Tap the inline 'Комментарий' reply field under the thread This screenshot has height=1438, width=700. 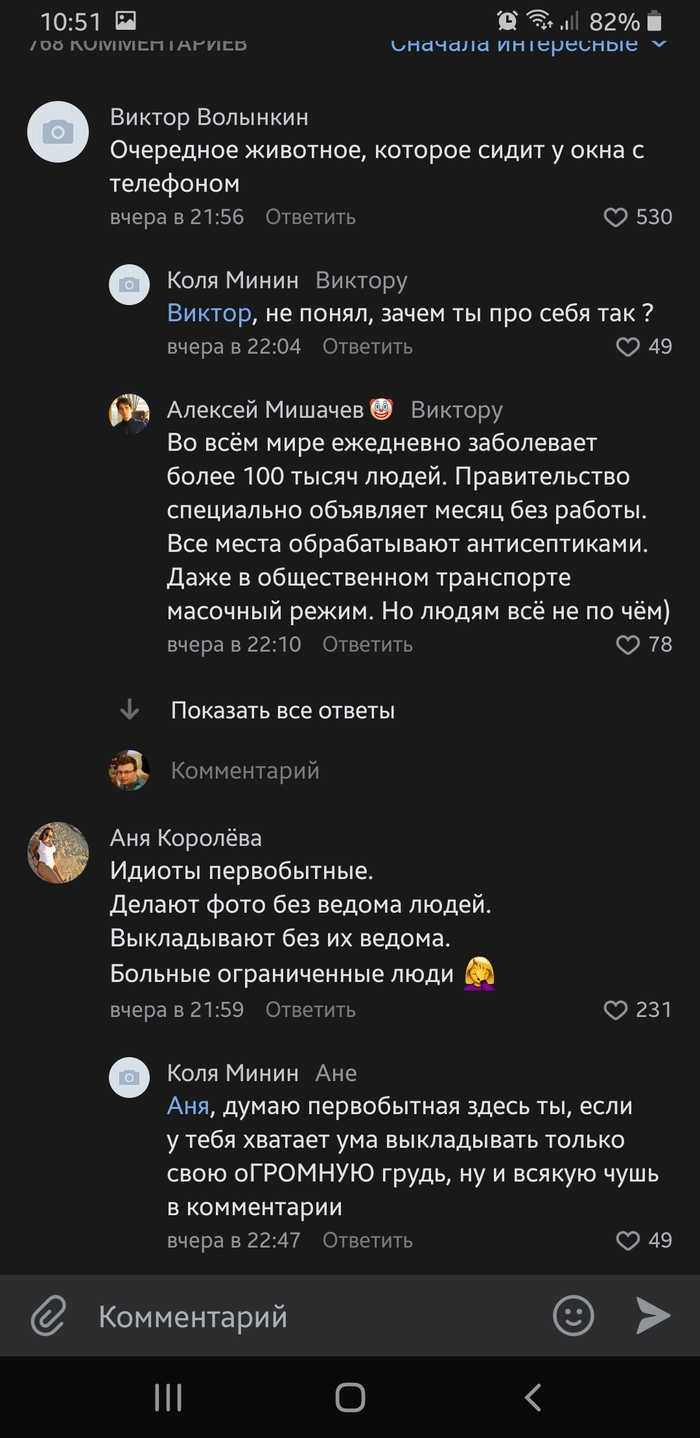point(245,771)
